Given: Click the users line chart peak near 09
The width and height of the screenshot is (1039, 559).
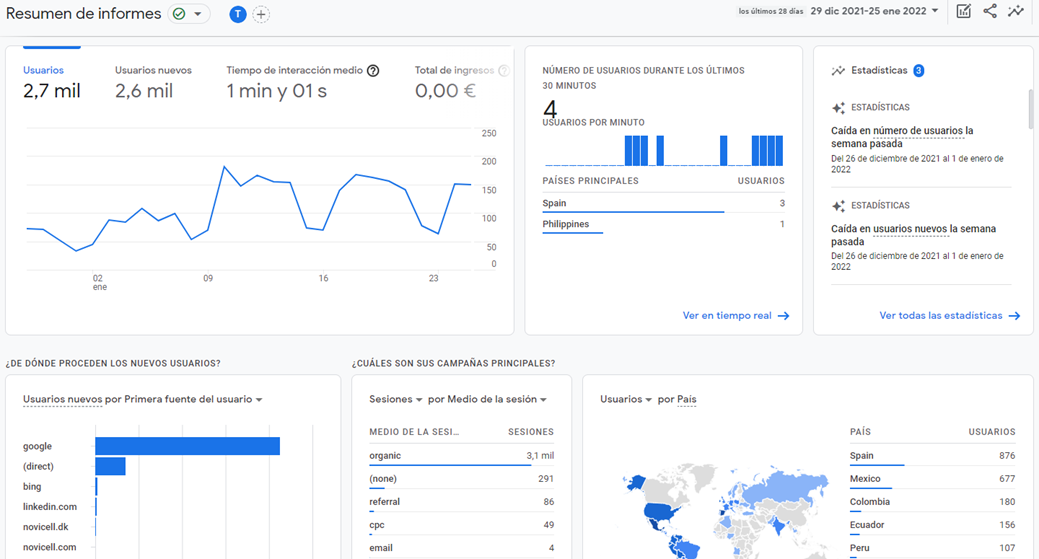Looking at the screenshot, I should pos(225,167).
